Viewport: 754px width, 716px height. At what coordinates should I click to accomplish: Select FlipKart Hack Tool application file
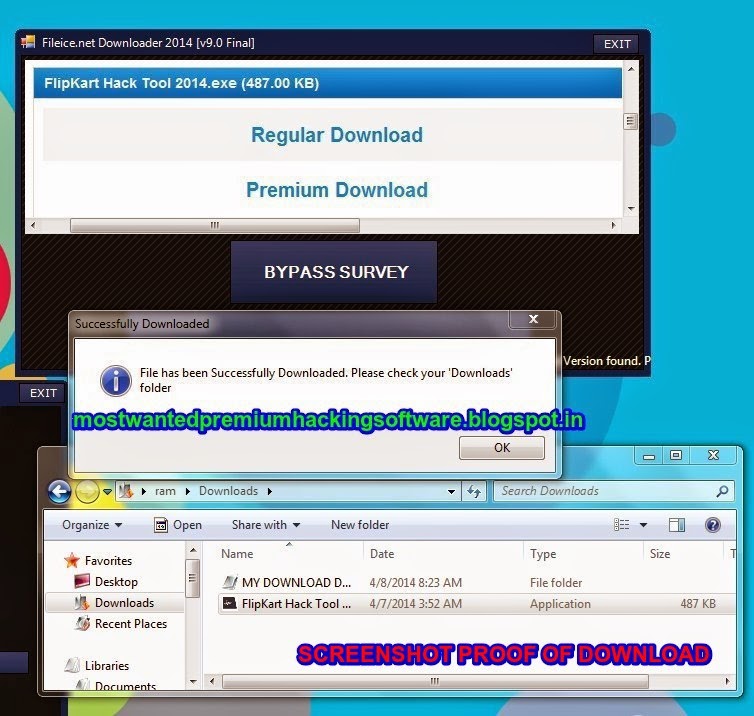pyautogui.click(x=476, y=604)
